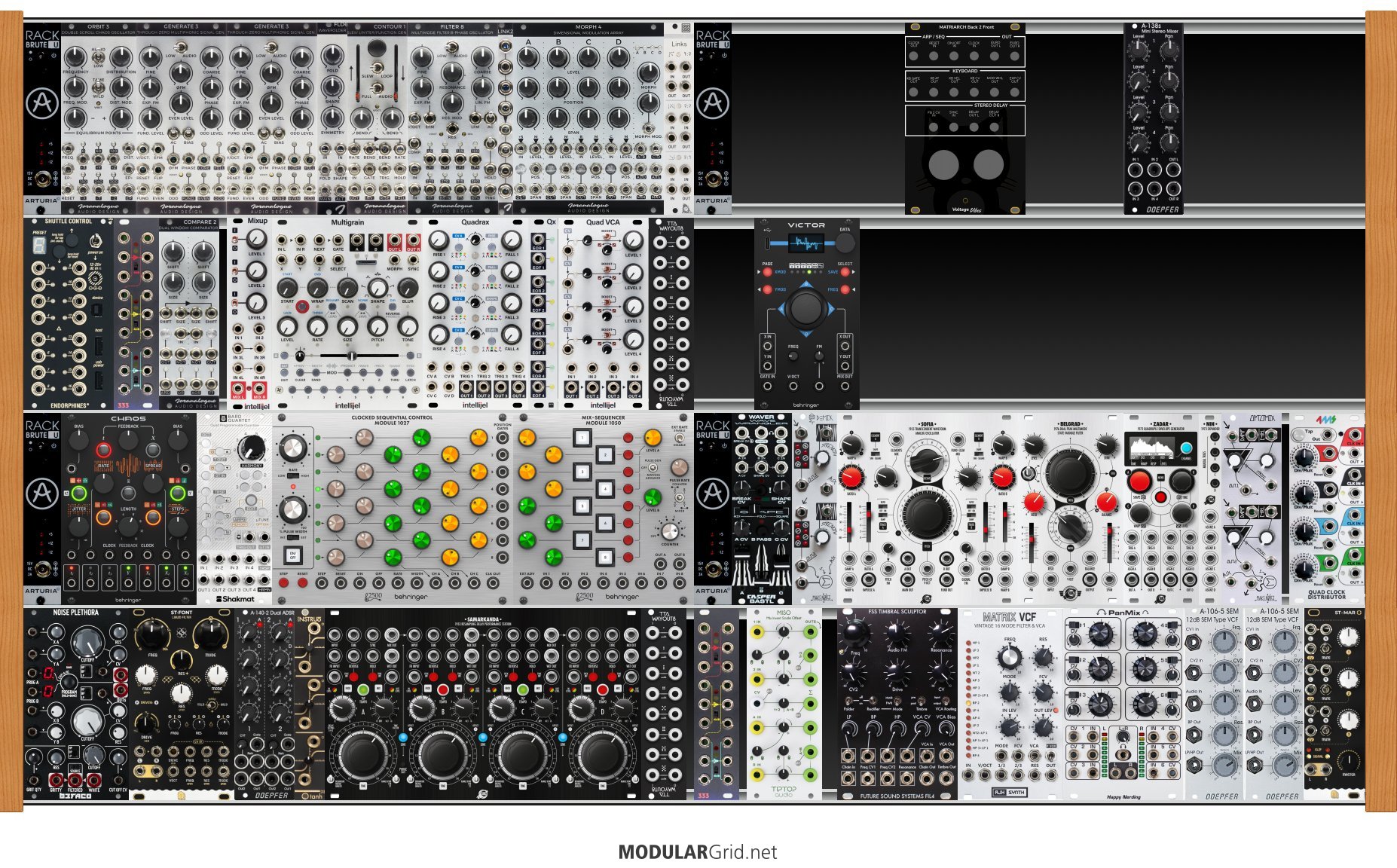Click the ON/OFF button on Module 1027

[x=293, y=555]
